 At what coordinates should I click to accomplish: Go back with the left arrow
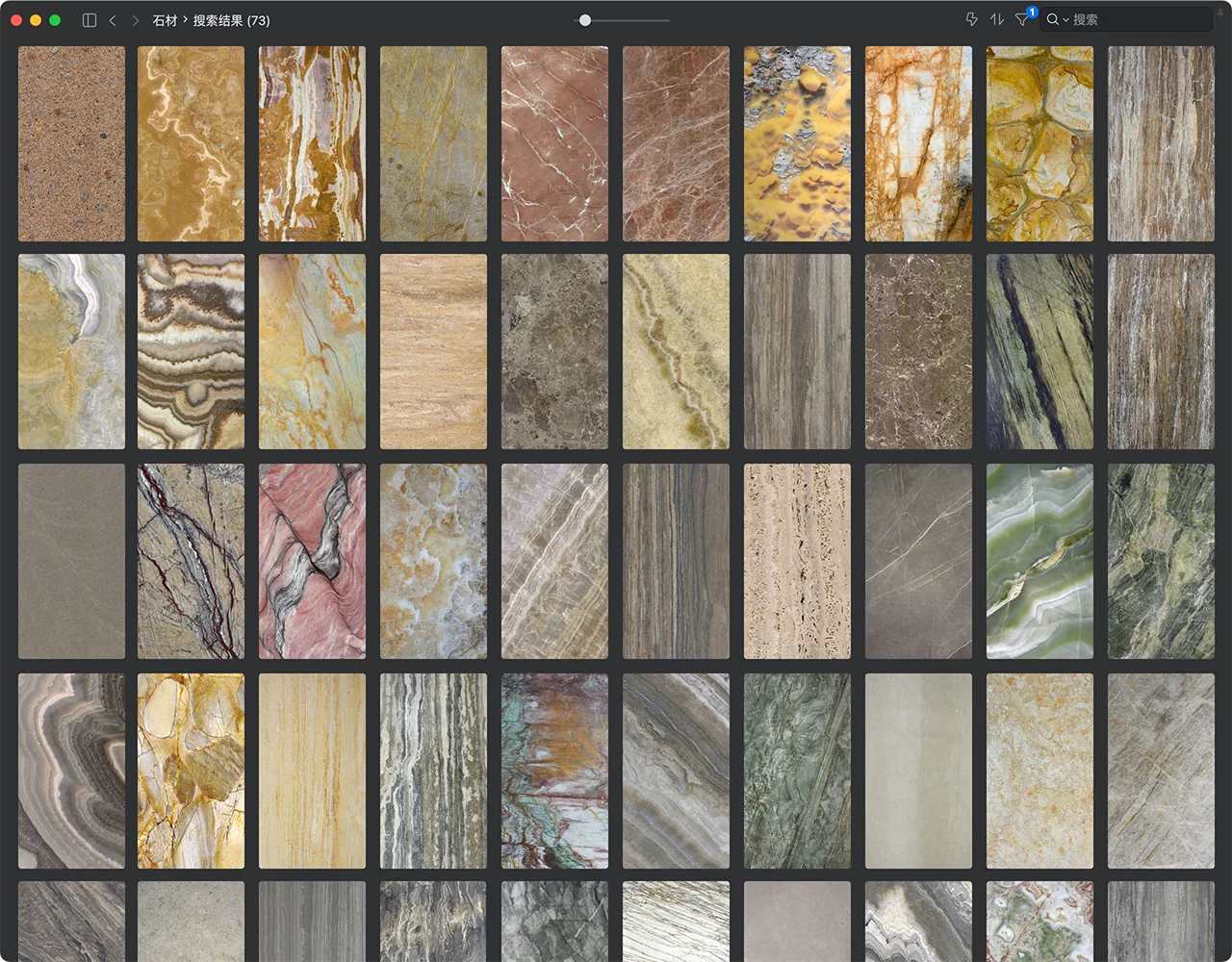pyautogui.click(x=113, y=20)
